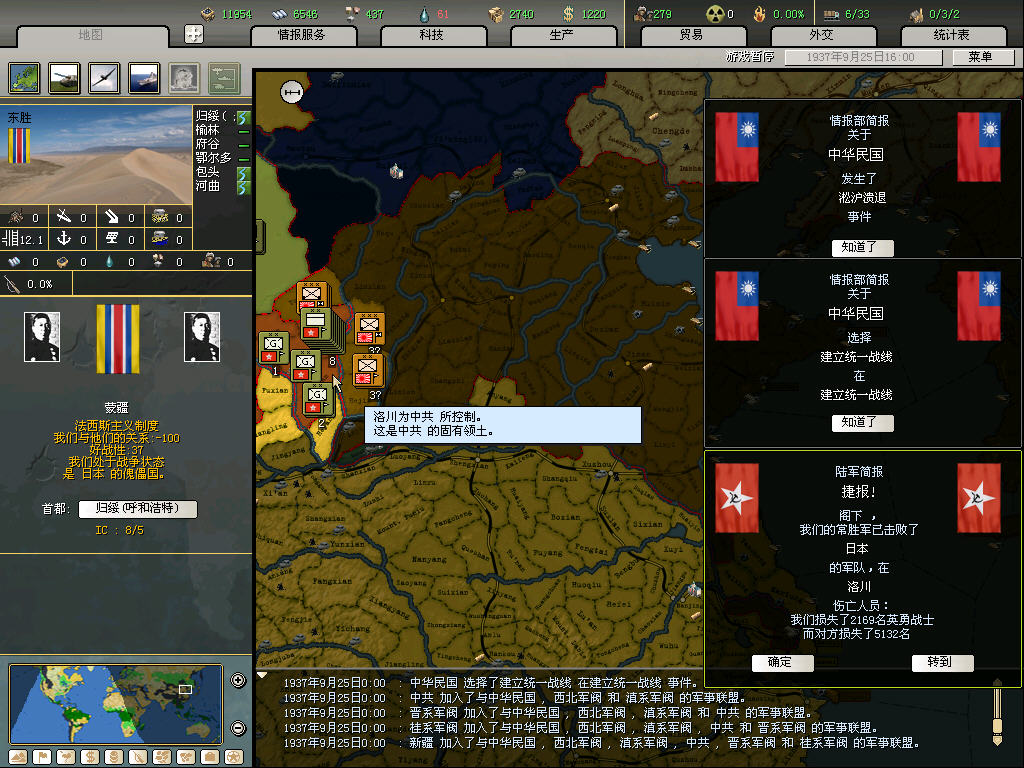Viewport: 1024px width, 768px height.
Task: Click log entry about 新疆 joining the alliance
Action: click(x=601, y=743)
